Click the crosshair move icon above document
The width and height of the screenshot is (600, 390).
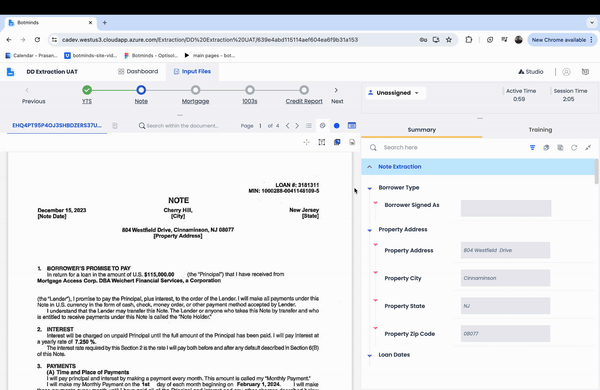[x=306, y=142]
